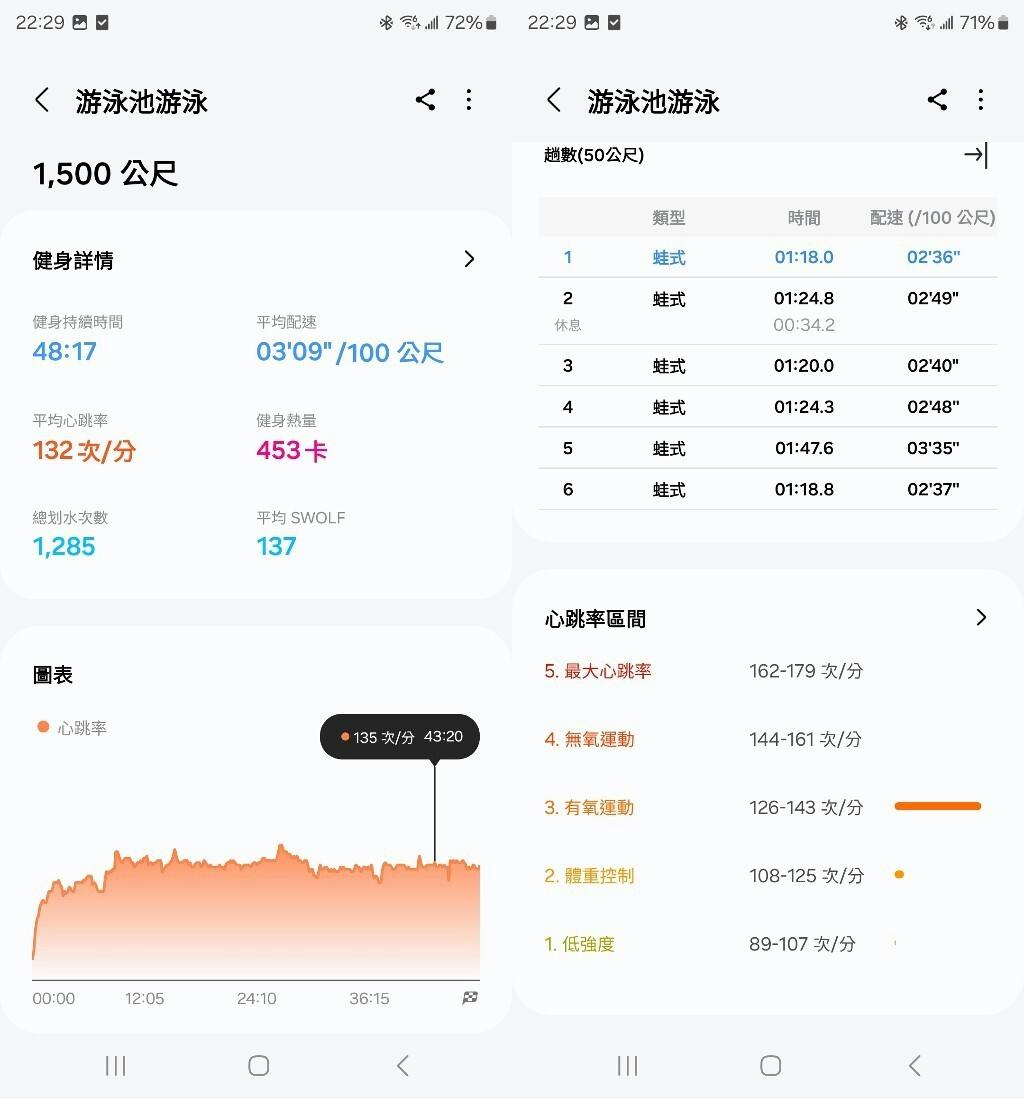Viewport: 1024px width, 1098px height.
Task: Select lap 1 row showing 01:18.0
Action: point(768,257)
